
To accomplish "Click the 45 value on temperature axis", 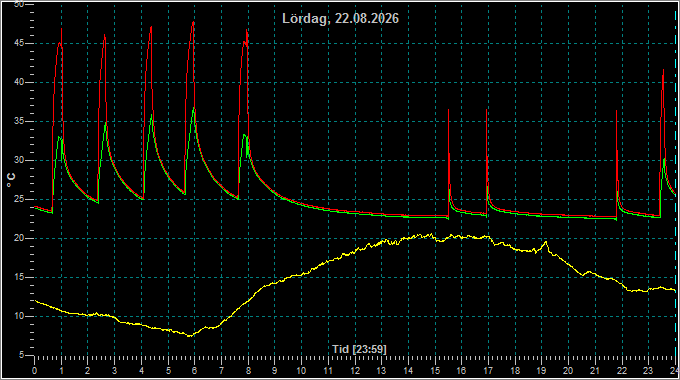I will pos(19,43).
